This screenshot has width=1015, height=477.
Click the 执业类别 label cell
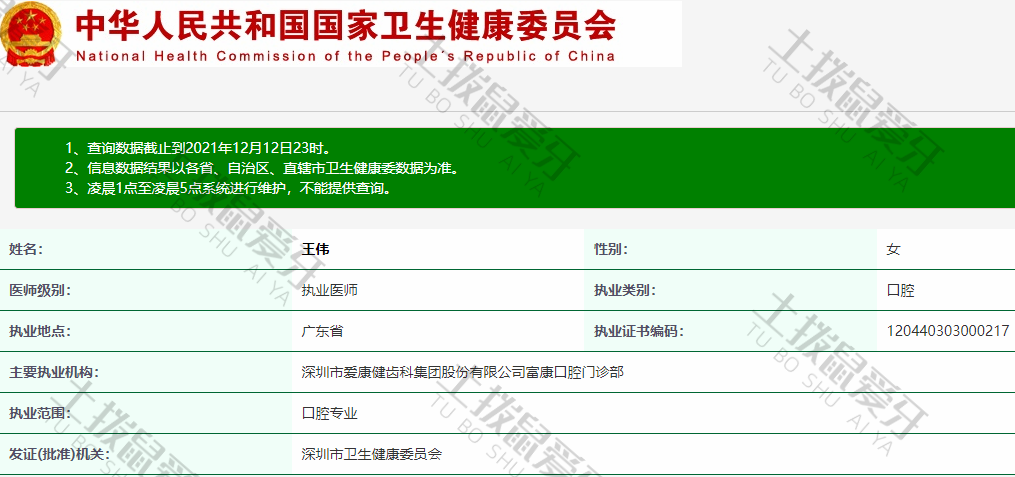point(730,290)
